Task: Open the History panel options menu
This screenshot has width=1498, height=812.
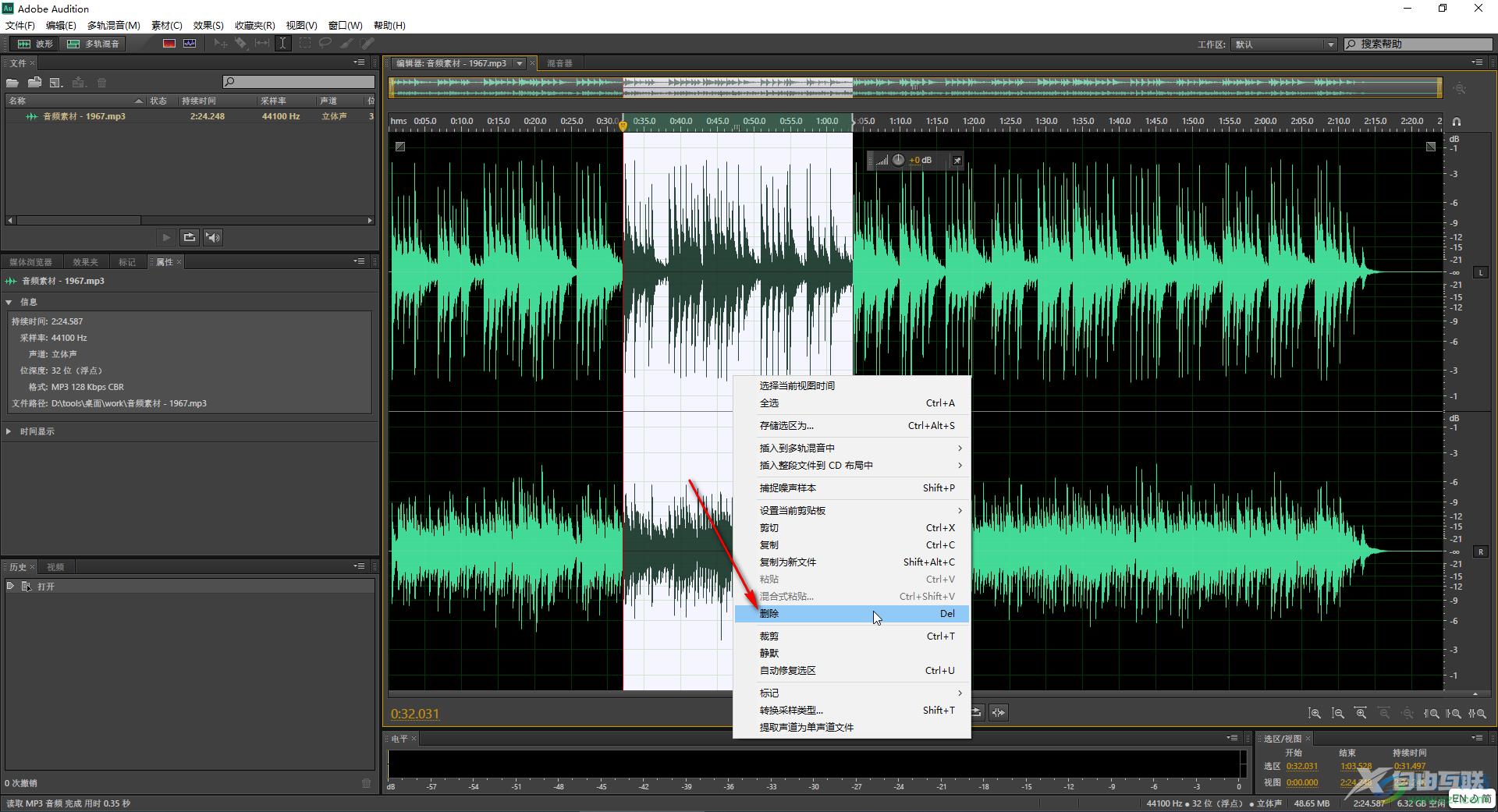Action: pyautogui.click(x=360, y=566)
